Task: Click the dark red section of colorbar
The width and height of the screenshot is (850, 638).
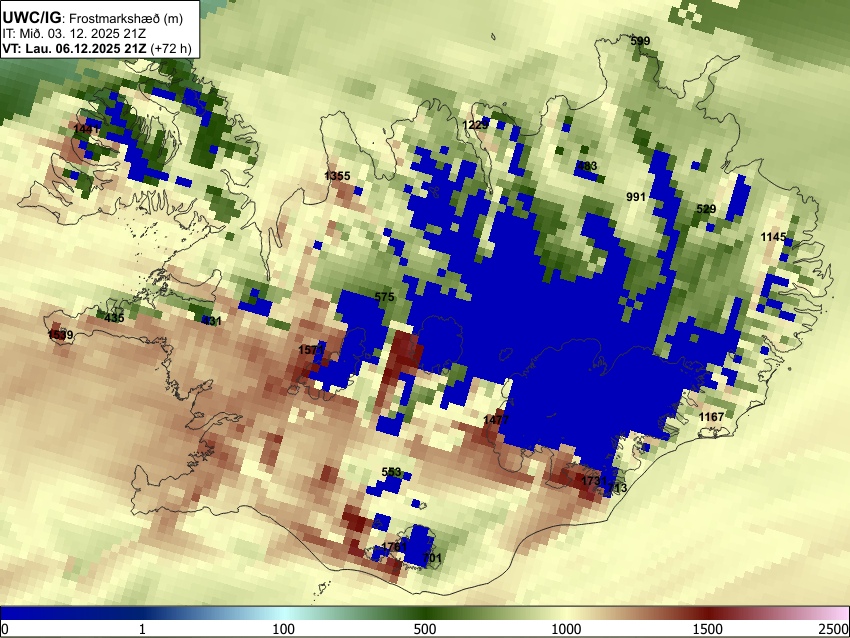Action: click(708, 613)
